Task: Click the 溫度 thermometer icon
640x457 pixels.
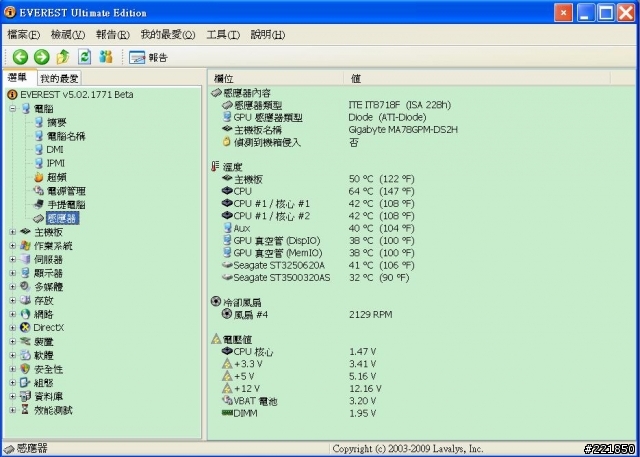Action: tap(216, 166)
